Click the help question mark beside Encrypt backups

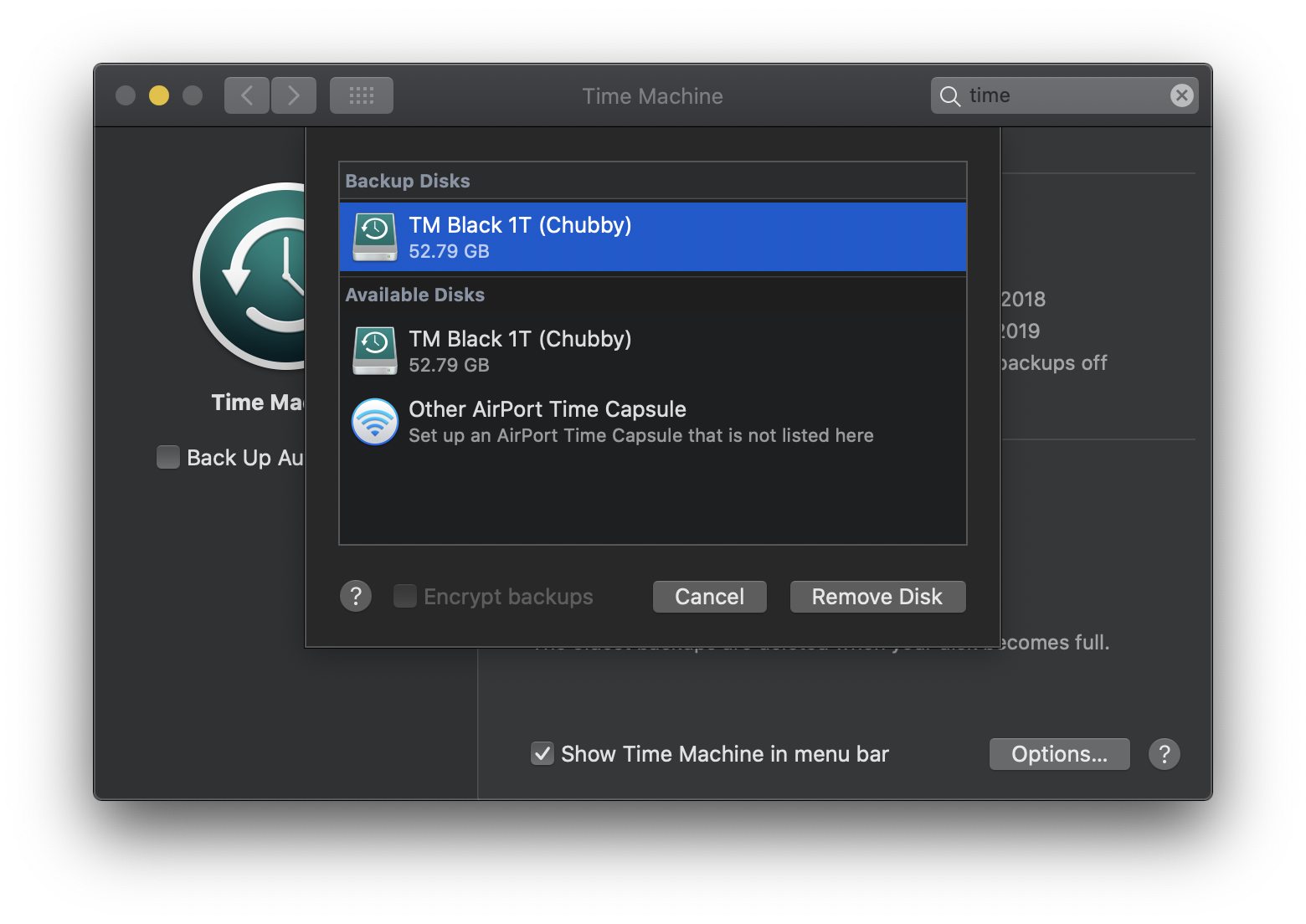coord(355,596)
